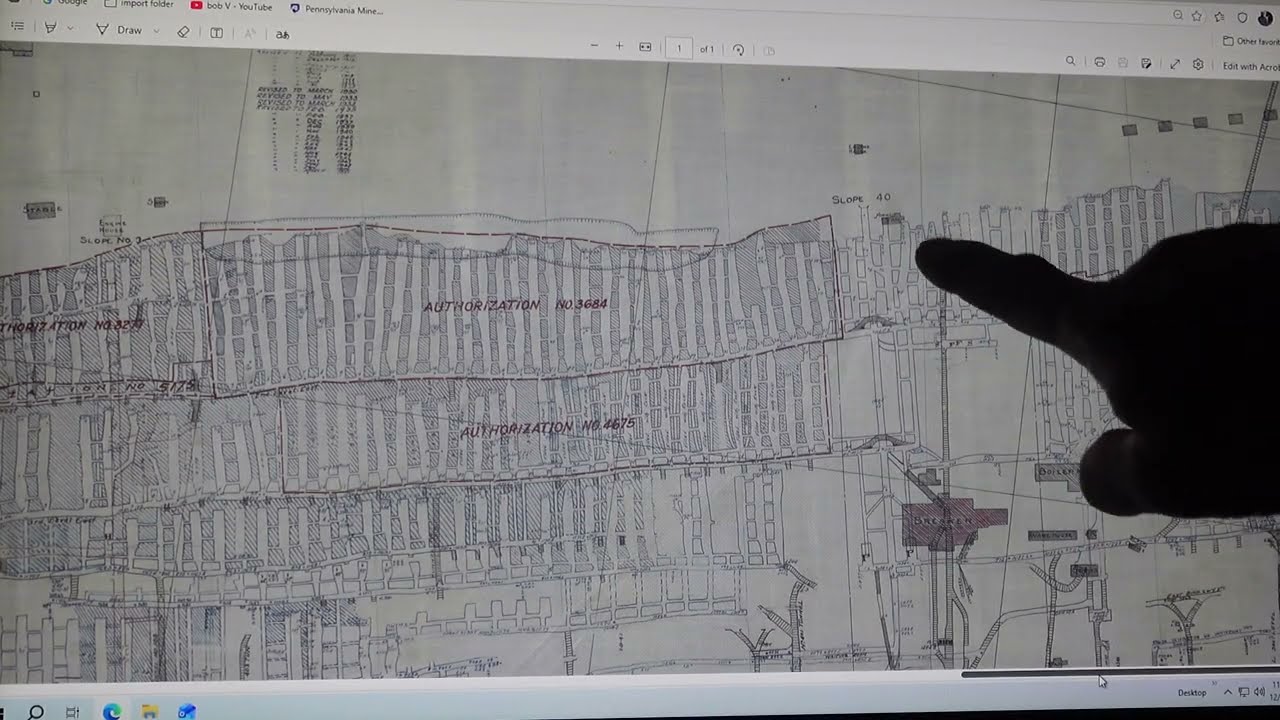Expand the Highlight color dropdown arrow
This screenshot has height=720, width=1280.
click(70, 28)
